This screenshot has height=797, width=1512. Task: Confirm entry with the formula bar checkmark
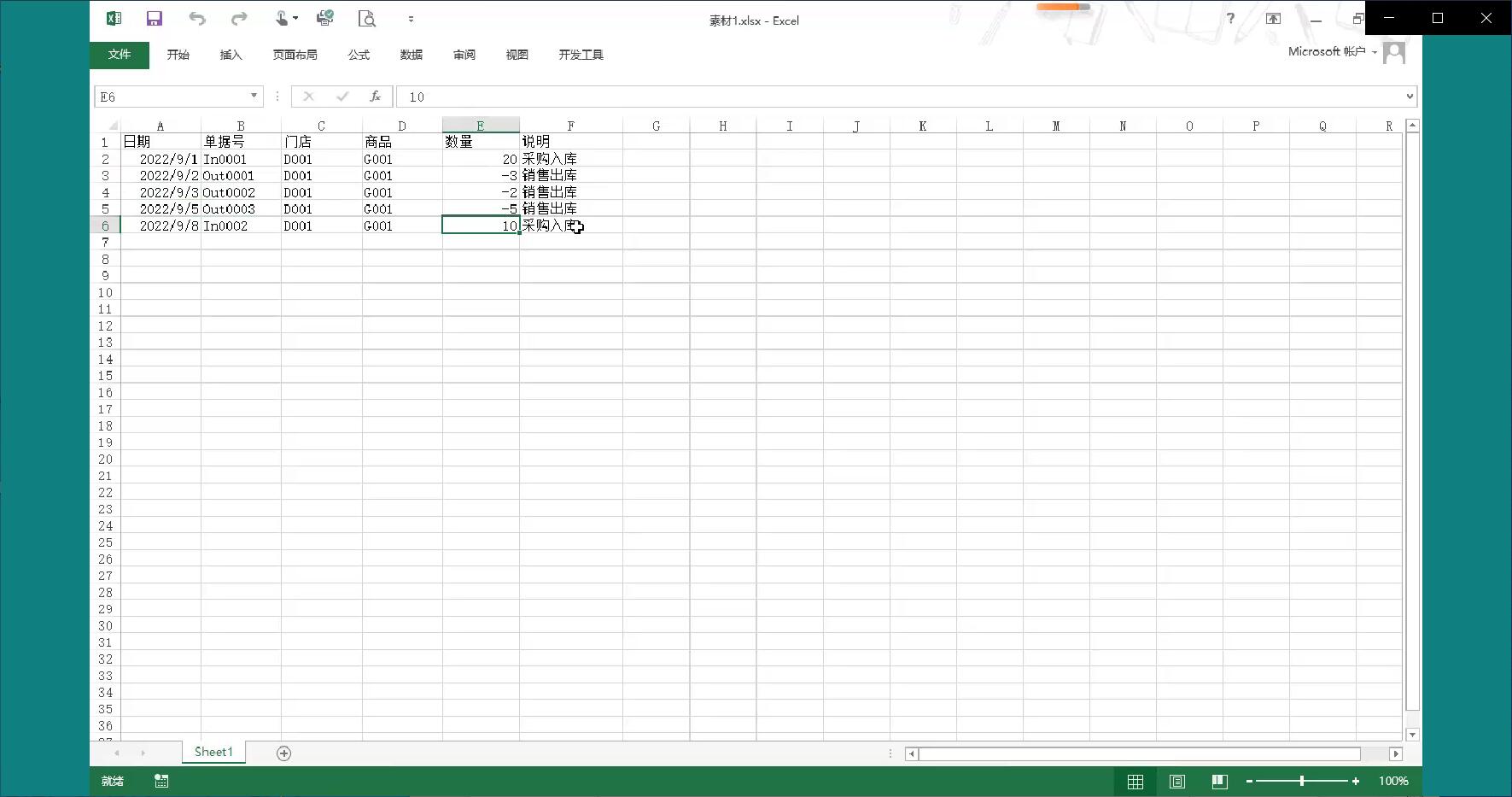(x=342, y=97)
